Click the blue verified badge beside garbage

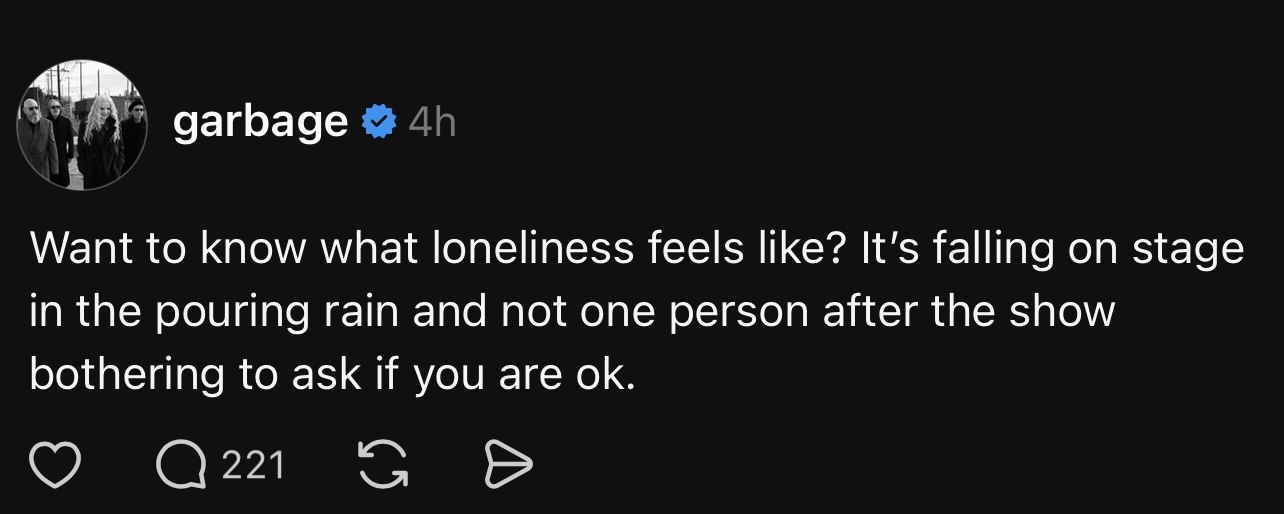[x=377, y=123]
